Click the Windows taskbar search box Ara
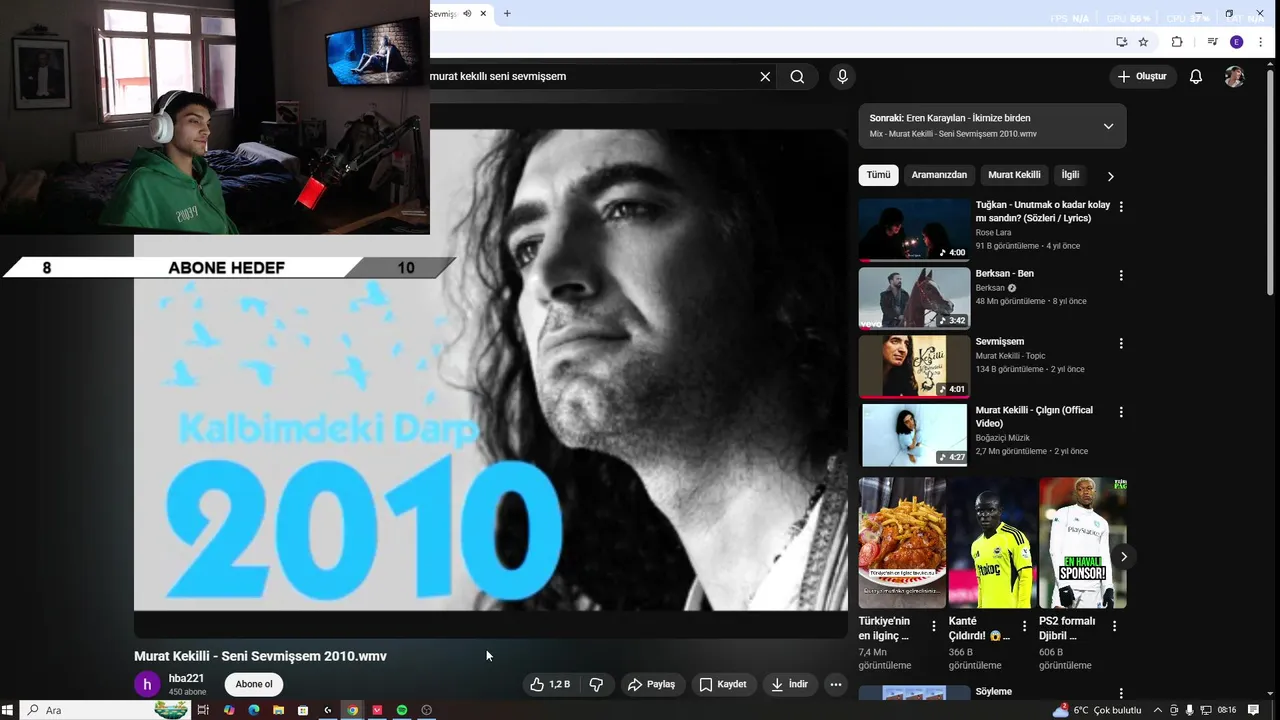 coord(105,710)
